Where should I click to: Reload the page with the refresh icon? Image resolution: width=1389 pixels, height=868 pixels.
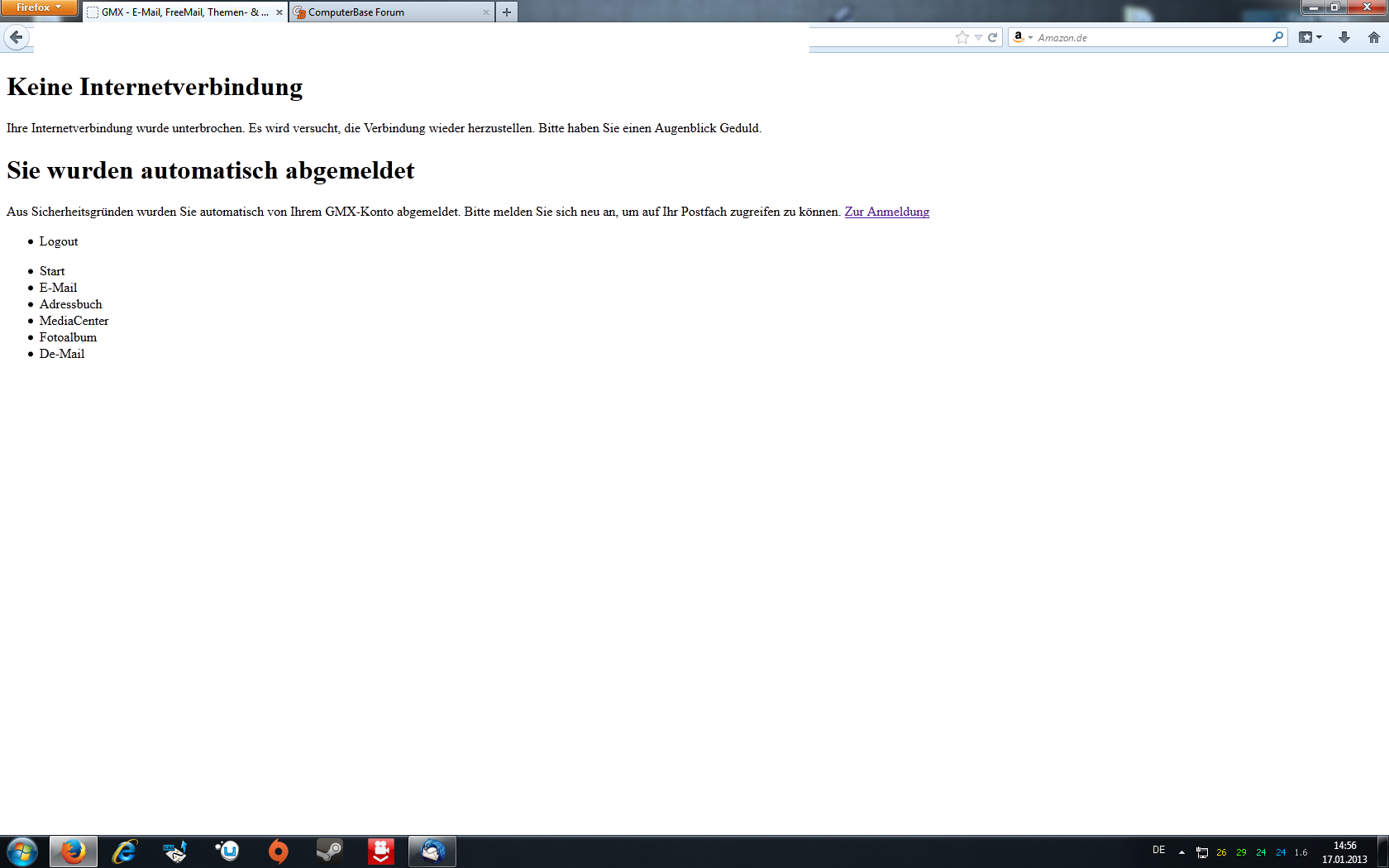point(993,37)
